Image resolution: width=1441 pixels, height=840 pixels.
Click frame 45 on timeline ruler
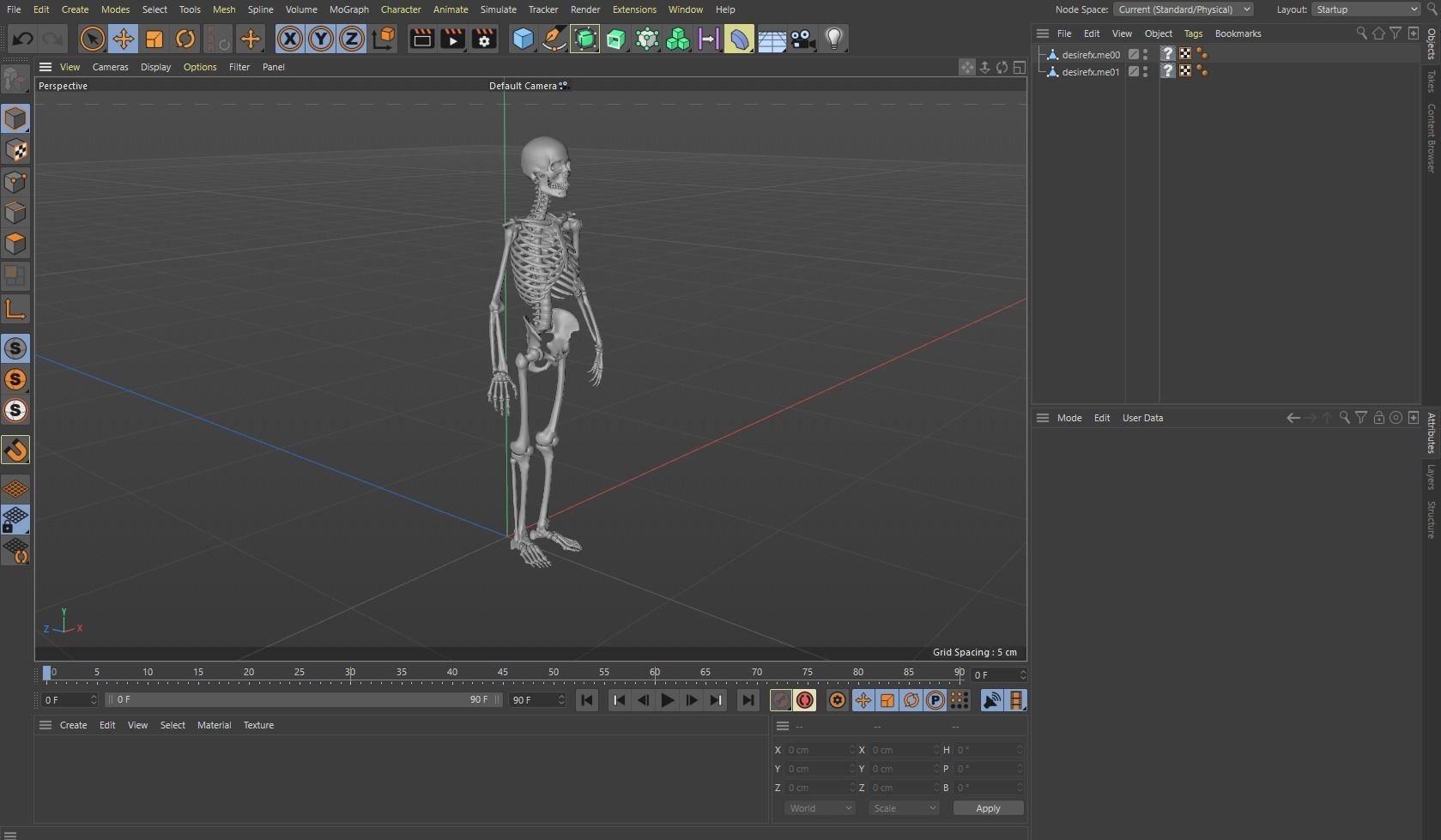[x=502, y=672]
